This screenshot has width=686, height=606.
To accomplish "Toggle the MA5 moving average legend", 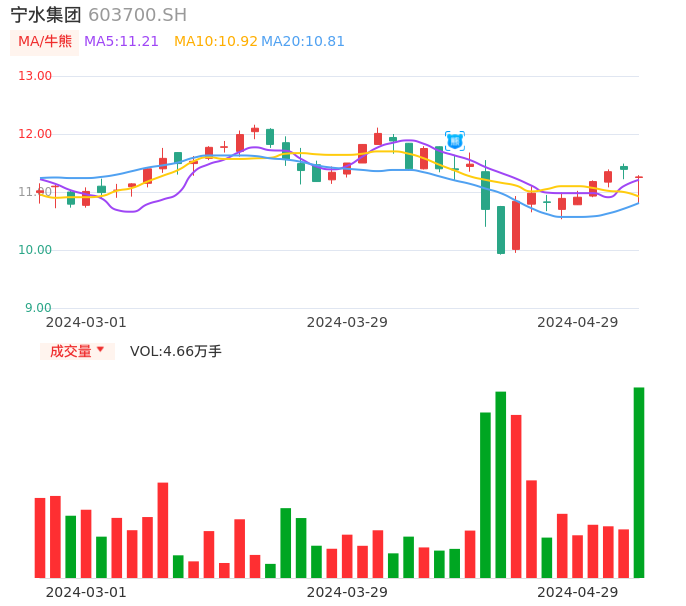I will tap(121, 42).
